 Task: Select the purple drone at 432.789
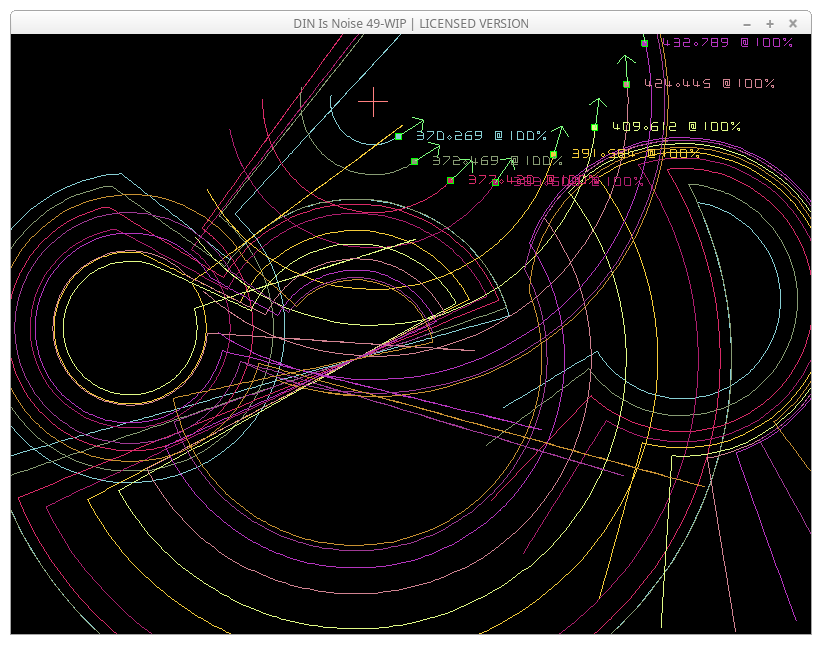coord(645,43)
